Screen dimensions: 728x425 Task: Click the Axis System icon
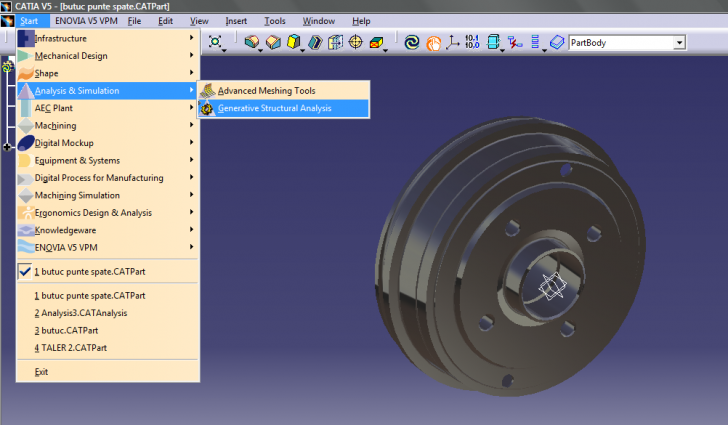pyautogui.click(x=453, y=42)
